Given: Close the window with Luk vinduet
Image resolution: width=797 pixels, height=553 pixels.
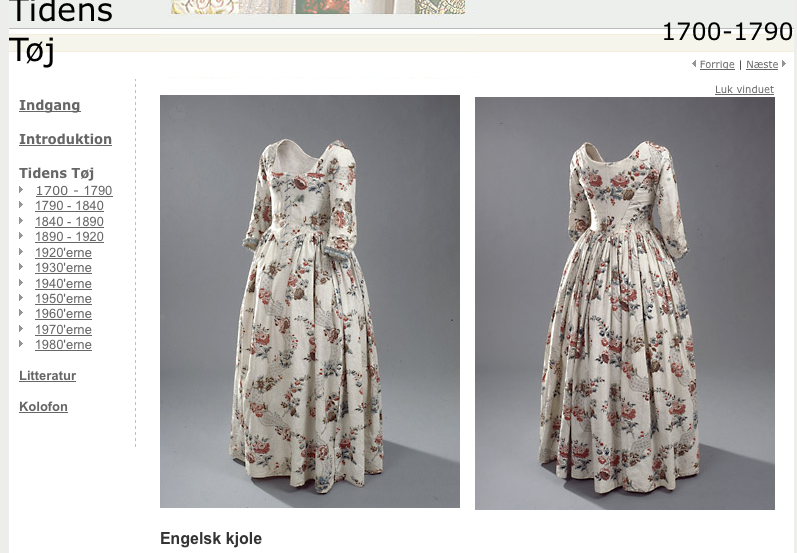Looking at the screenshot, I should (744, 89).
